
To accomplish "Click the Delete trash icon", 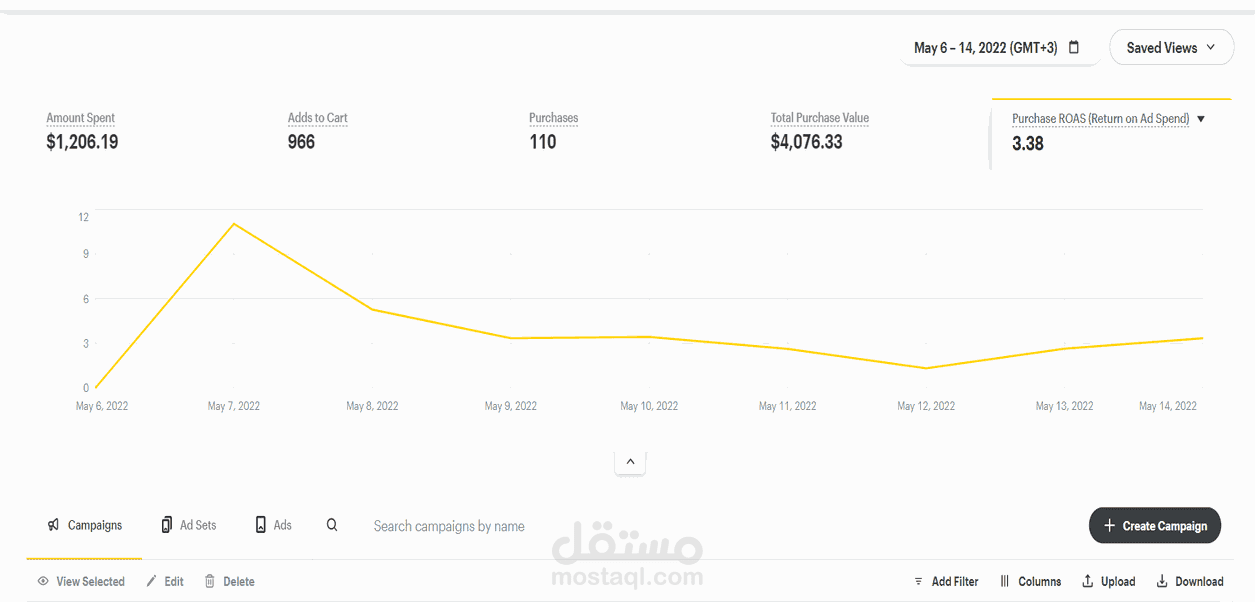I will [x=210, y=581].
